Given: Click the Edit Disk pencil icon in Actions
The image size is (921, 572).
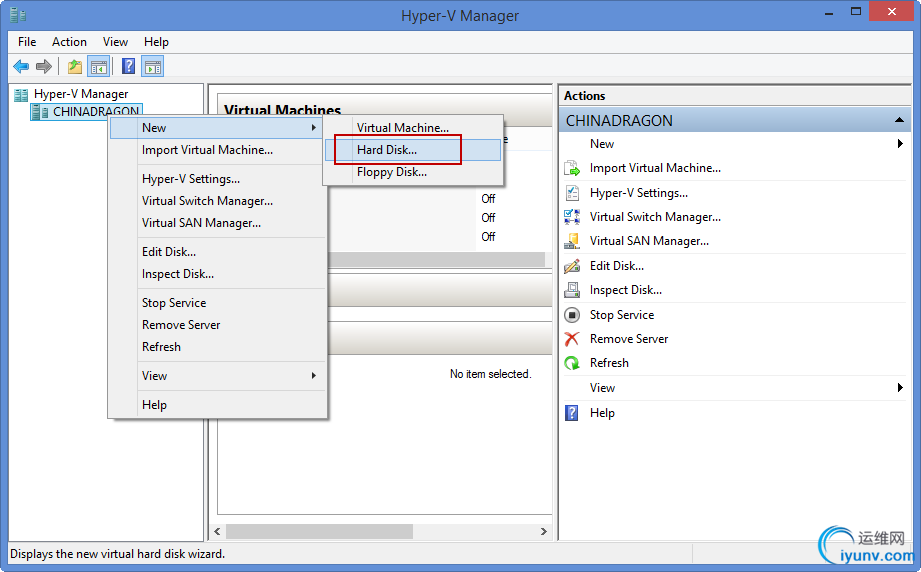Looking at the screenshot, I should click(572, 266).
